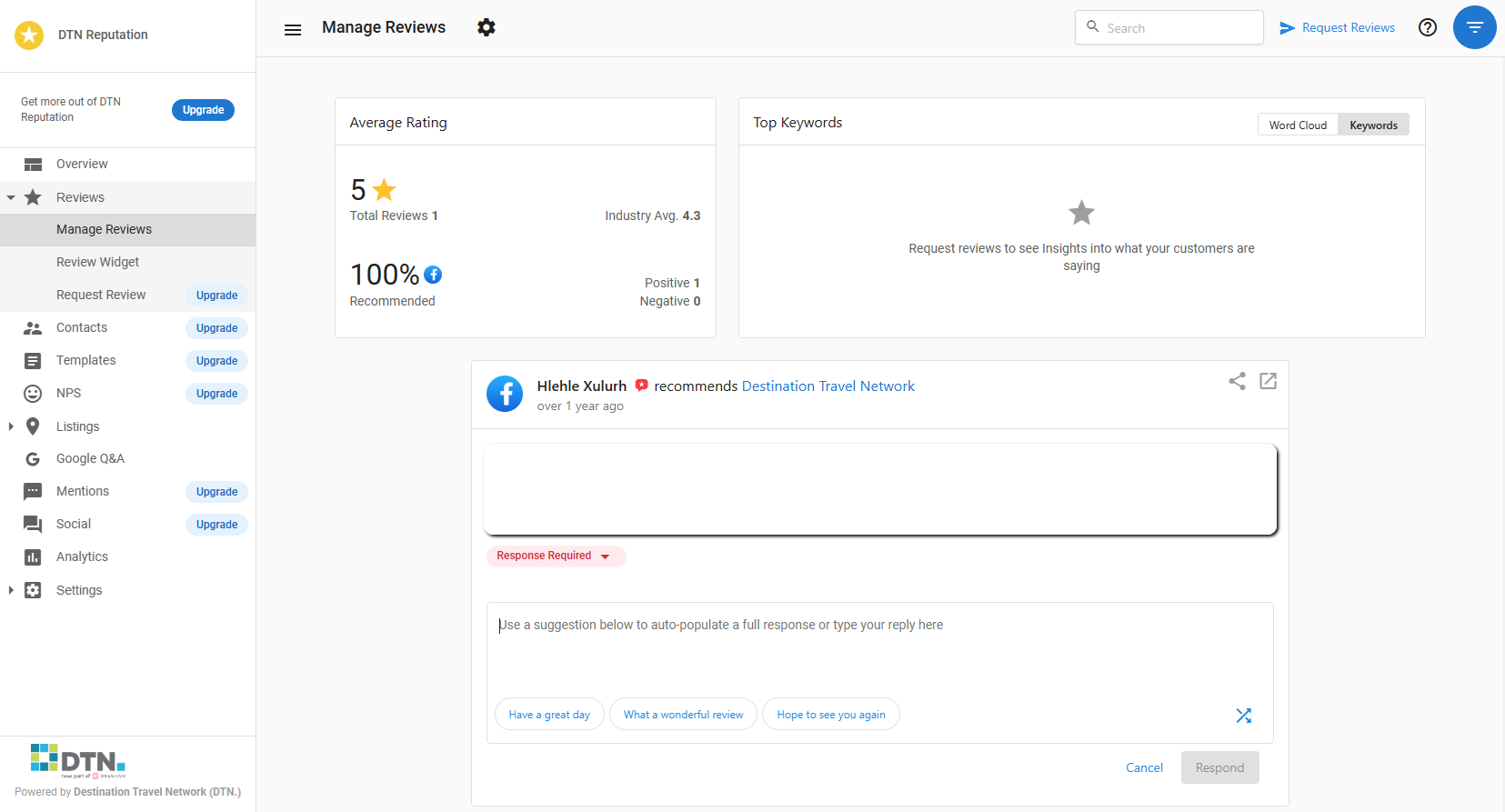Collapse the Reviews menu section

pyautogui.click(x=11, y=197)
